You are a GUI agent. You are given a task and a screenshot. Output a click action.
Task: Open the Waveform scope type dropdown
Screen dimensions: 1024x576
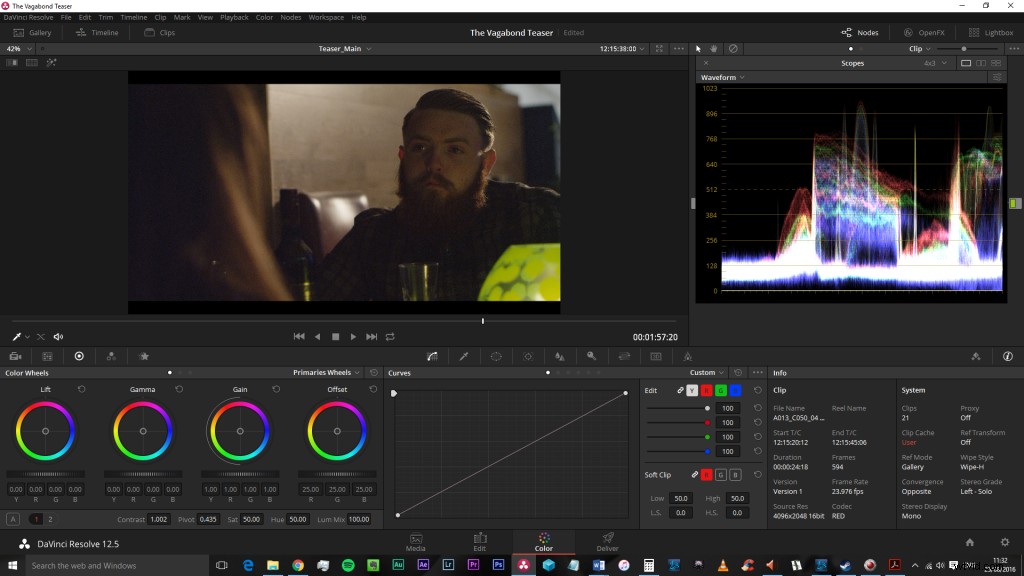point(722,77)
